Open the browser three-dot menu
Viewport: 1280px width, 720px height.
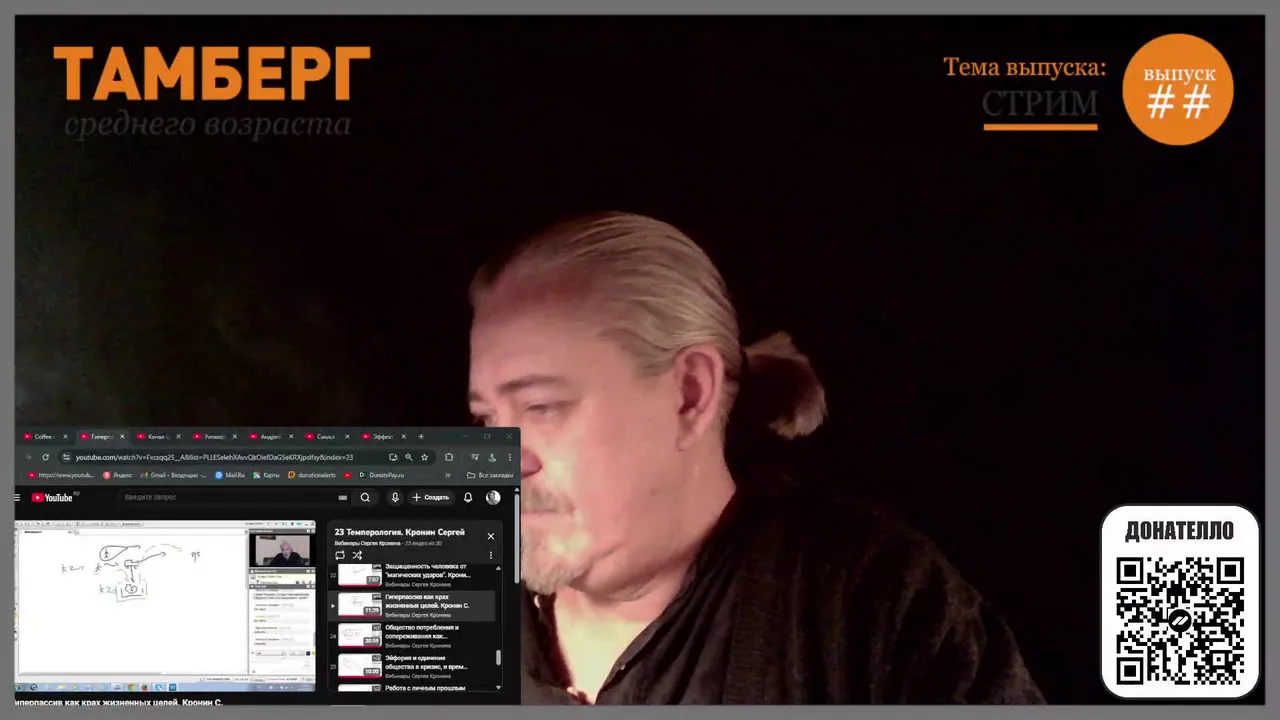pyautogui.click(x=510, y=457)
